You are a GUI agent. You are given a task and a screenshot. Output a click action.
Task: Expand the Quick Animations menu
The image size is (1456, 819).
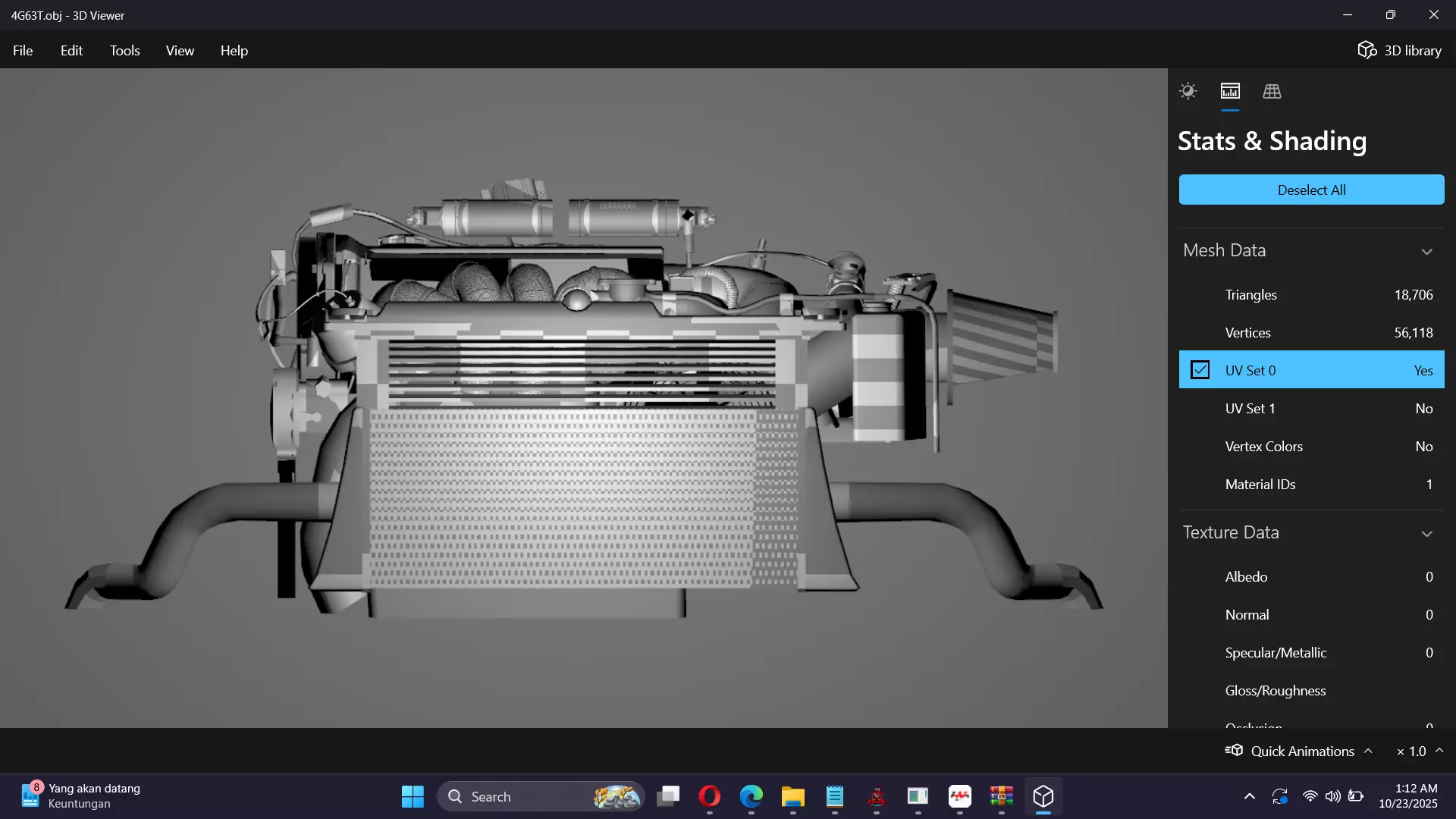(x=1298, y=751)
